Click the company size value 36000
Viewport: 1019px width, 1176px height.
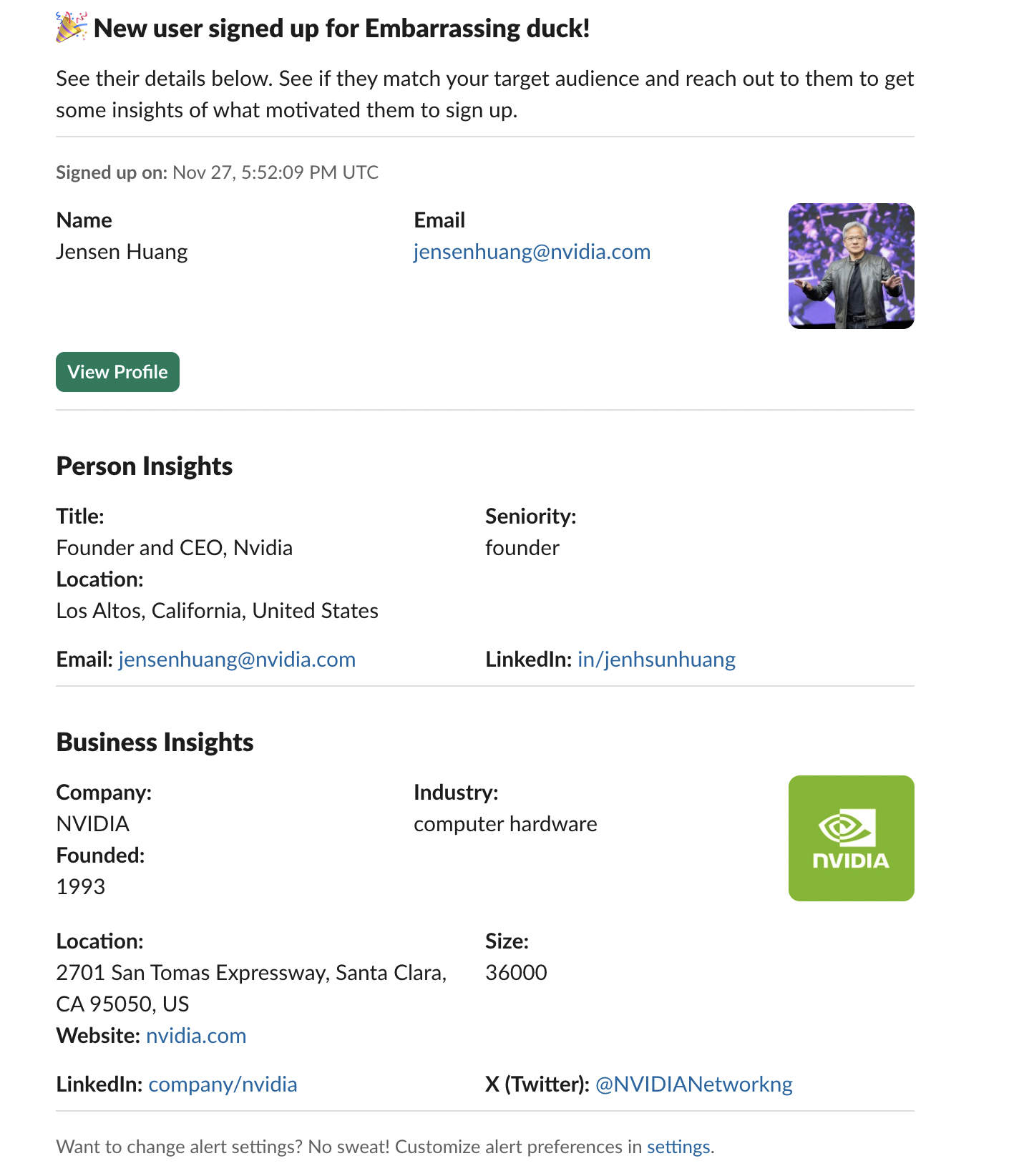(x=516, y=973)
